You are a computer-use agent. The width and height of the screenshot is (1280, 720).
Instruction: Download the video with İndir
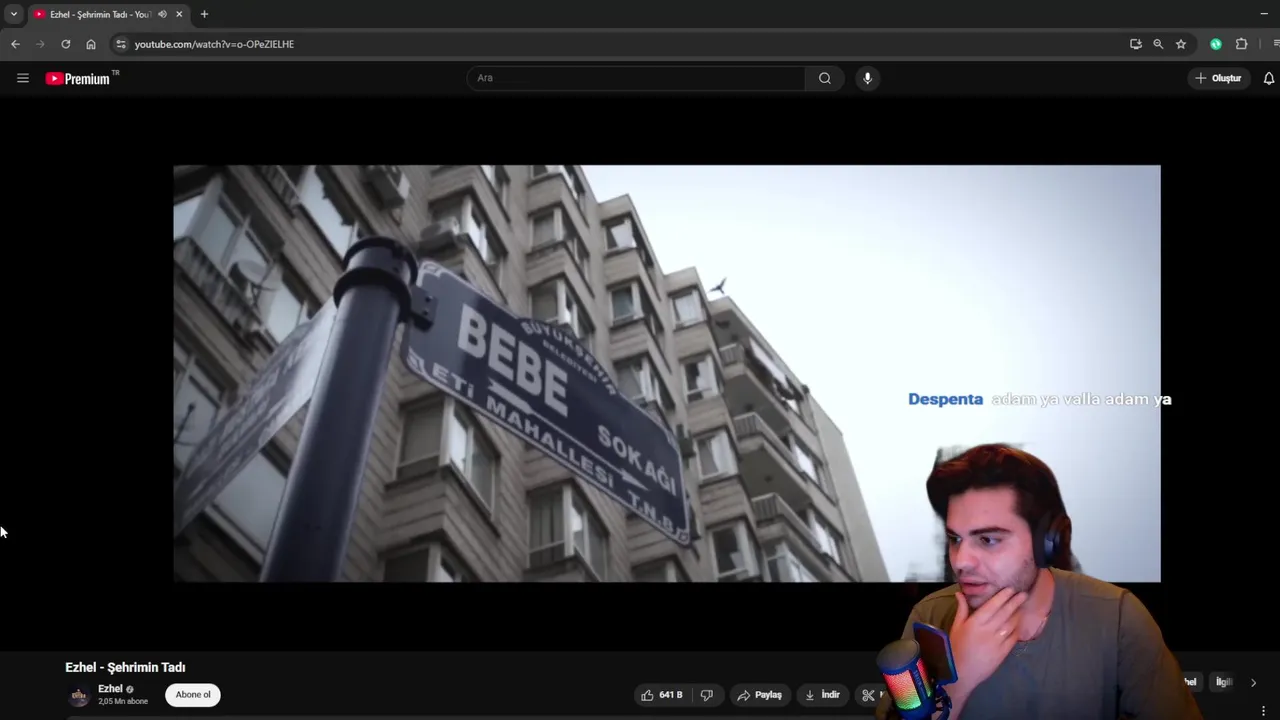click(x=823, y=695)
